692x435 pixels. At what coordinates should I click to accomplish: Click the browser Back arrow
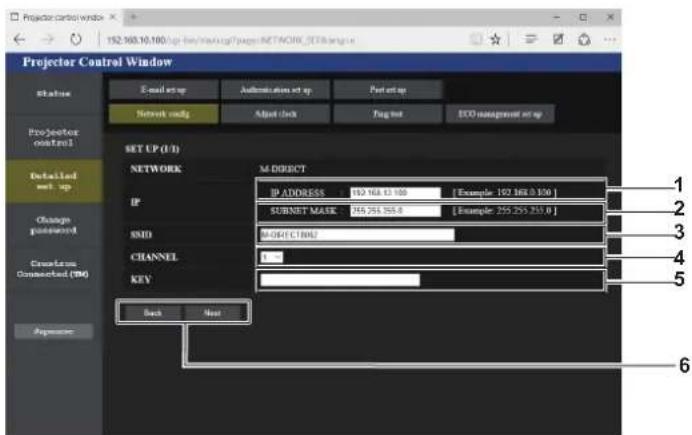pos(19,40)
